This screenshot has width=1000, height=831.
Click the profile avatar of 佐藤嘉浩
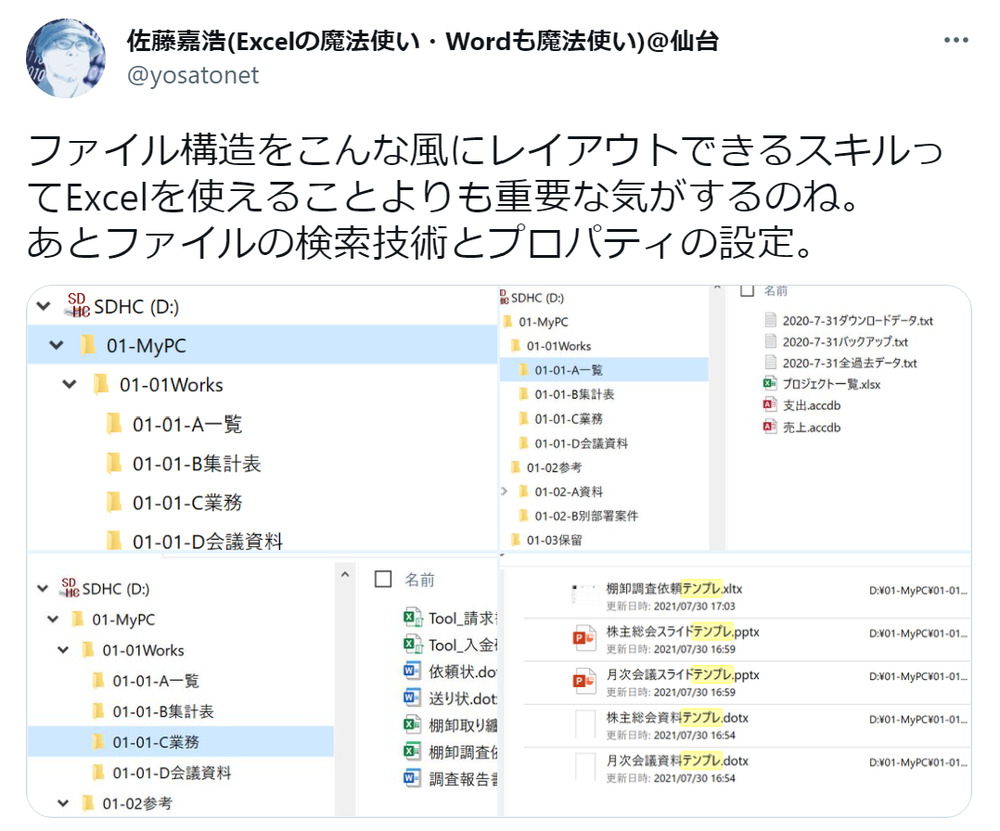tap(66, 57)
